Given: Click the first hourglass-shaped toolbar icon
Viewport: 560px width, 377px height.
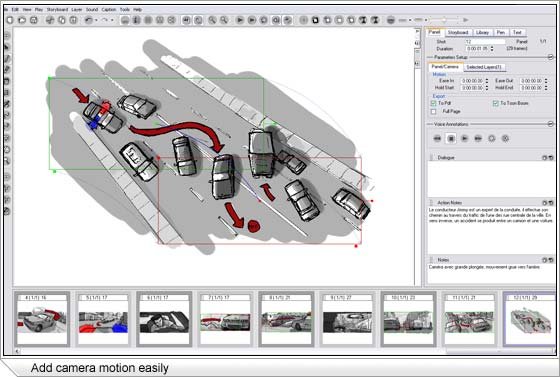Looking at the screenshot, I should (363, 20).
